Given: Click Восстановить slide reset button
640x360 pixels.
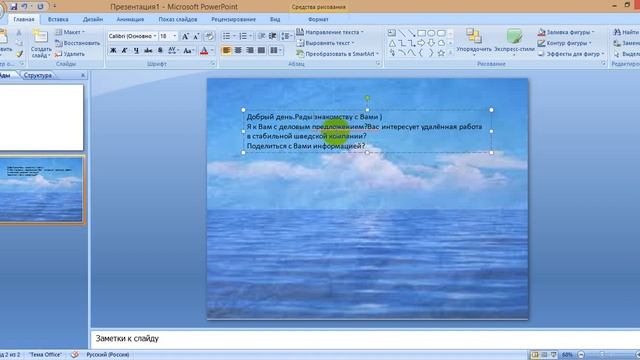Looking at the screenshot, I should (x=78, y=43).
